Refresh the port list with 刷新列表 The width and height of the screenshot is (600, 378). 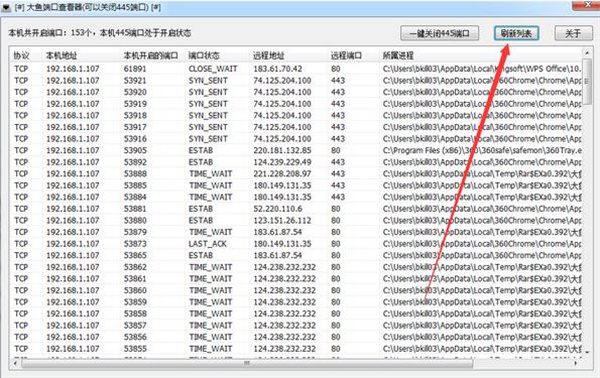point(516,33)
